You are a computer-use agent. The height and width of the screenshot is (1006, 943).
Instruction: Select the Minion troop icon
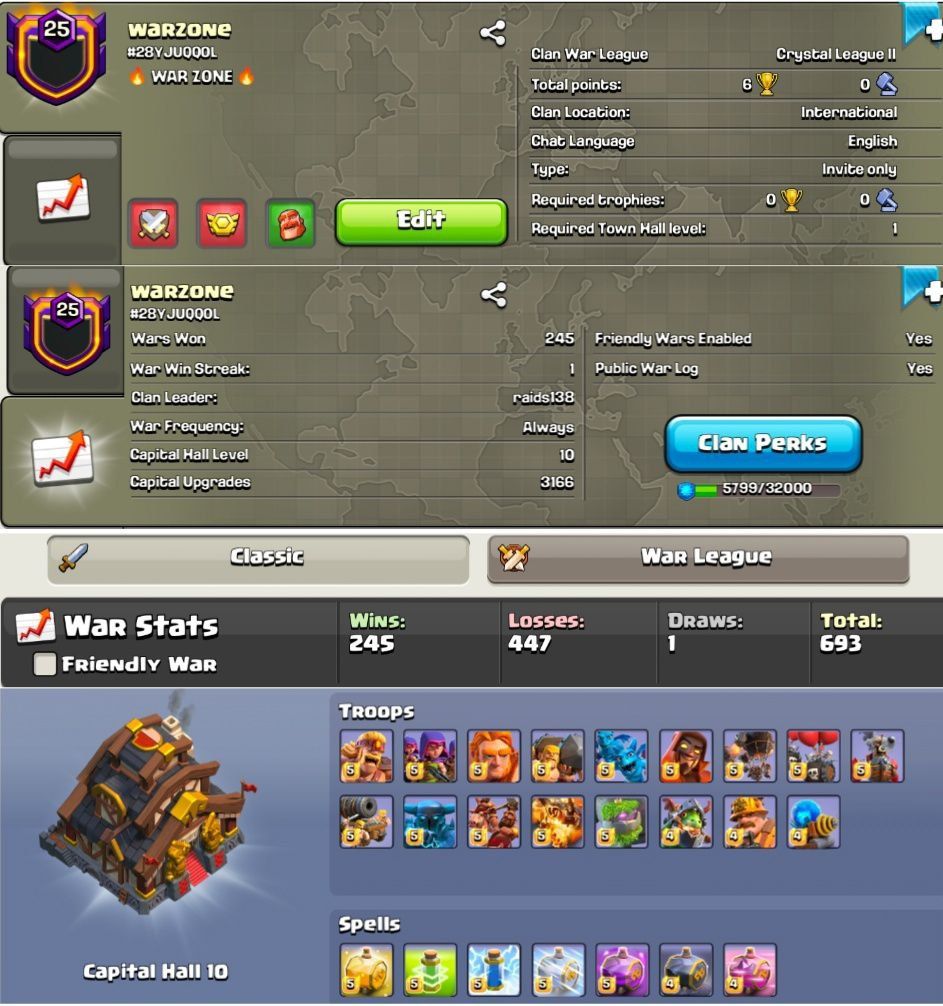coord(621,756)
